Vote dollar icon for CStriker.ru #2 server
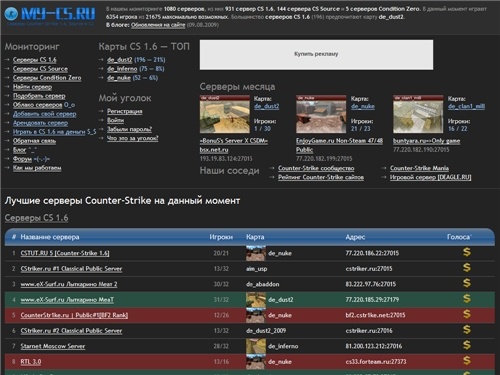This screenshot has width=500, height=375. tap(467, 330)
